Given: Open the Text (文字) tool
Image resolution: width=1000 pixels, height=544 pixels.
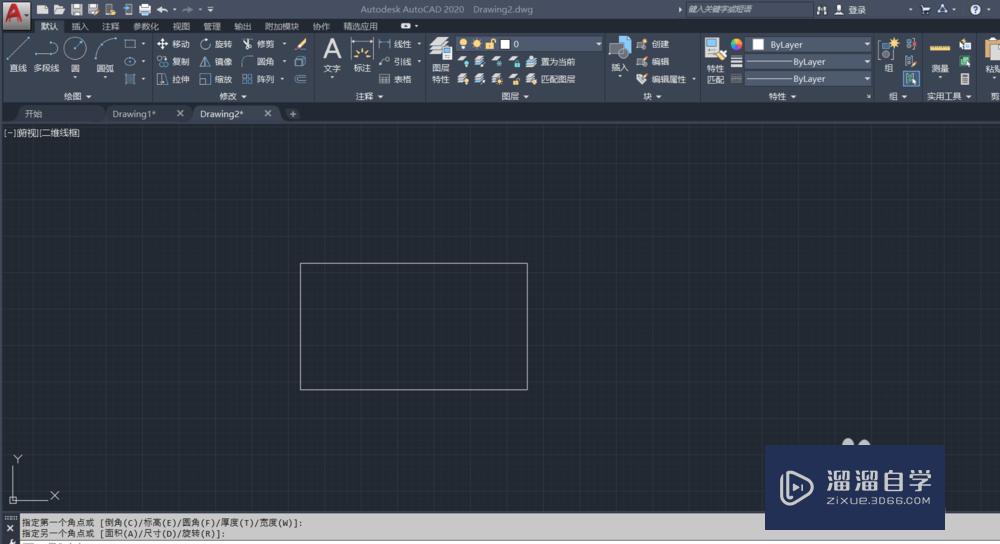Looking at the screenshot, I should tap(332, 55).
